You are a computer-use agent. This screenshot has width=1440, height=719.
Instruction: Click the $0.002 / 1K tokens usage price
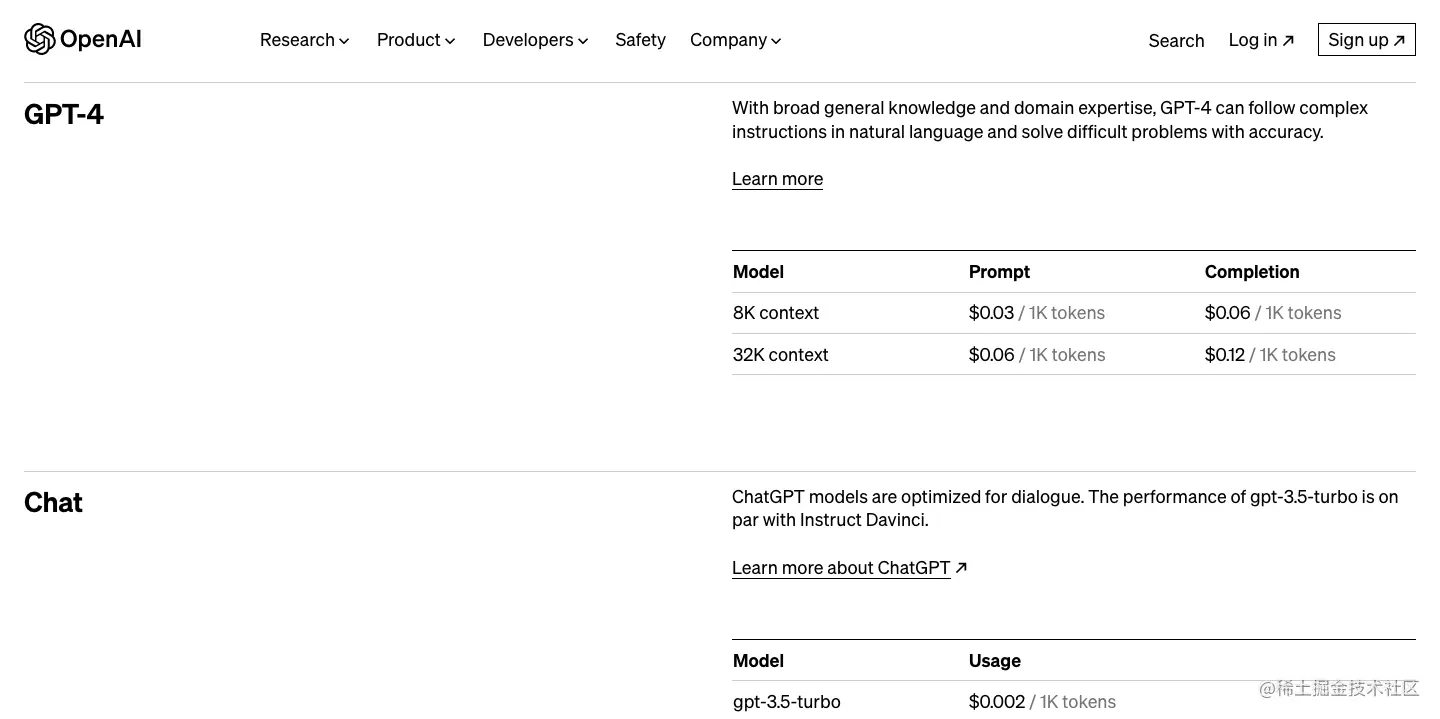[x=1042, y=702]
